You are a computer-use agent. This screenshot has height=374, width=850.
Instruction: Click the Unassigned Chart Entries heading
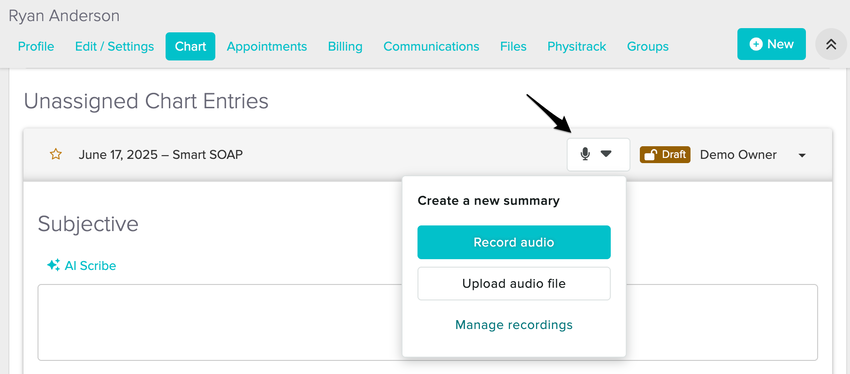146,101
